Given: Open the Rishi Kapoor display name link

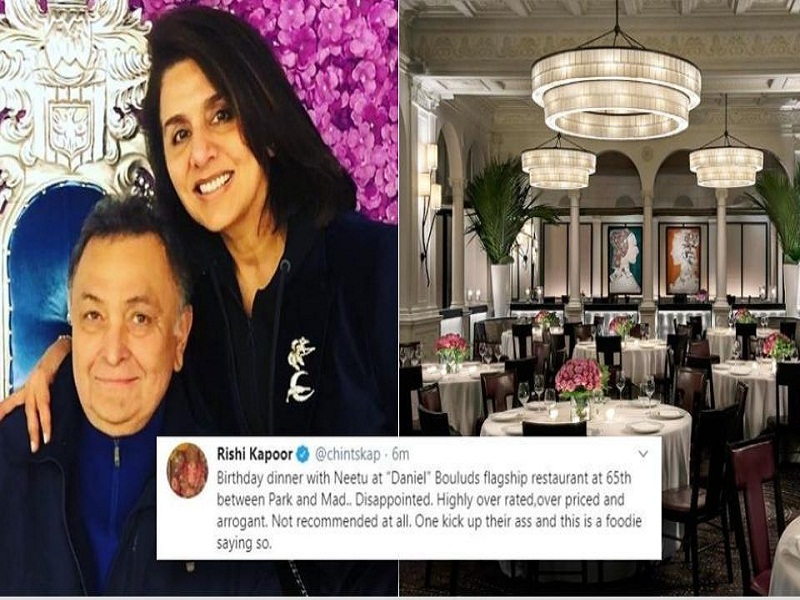Looking at the screenshot, I should coord(255,454).
